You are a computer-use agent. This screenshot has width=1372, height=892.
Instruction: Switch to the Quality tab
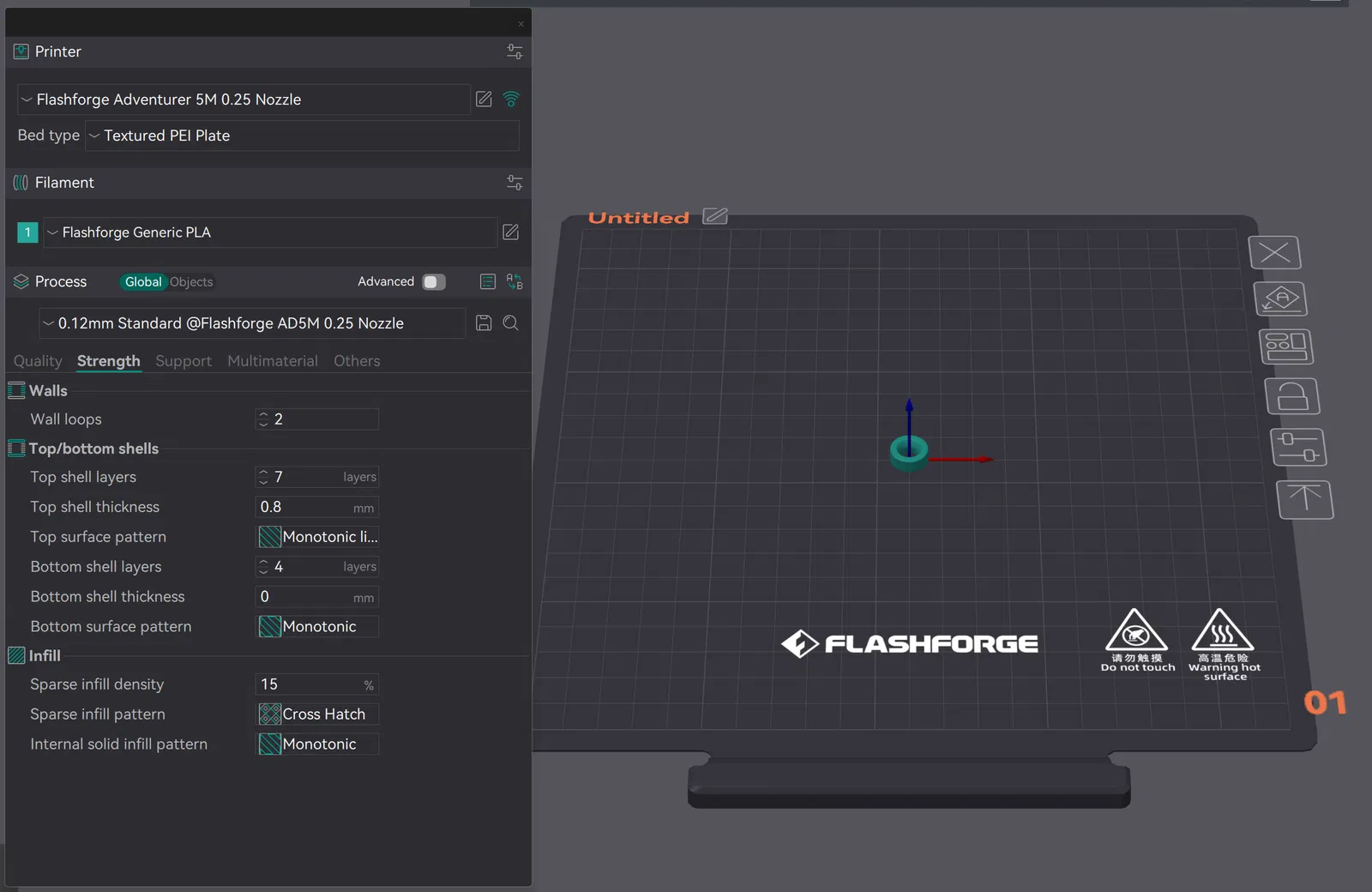(38, 361)
